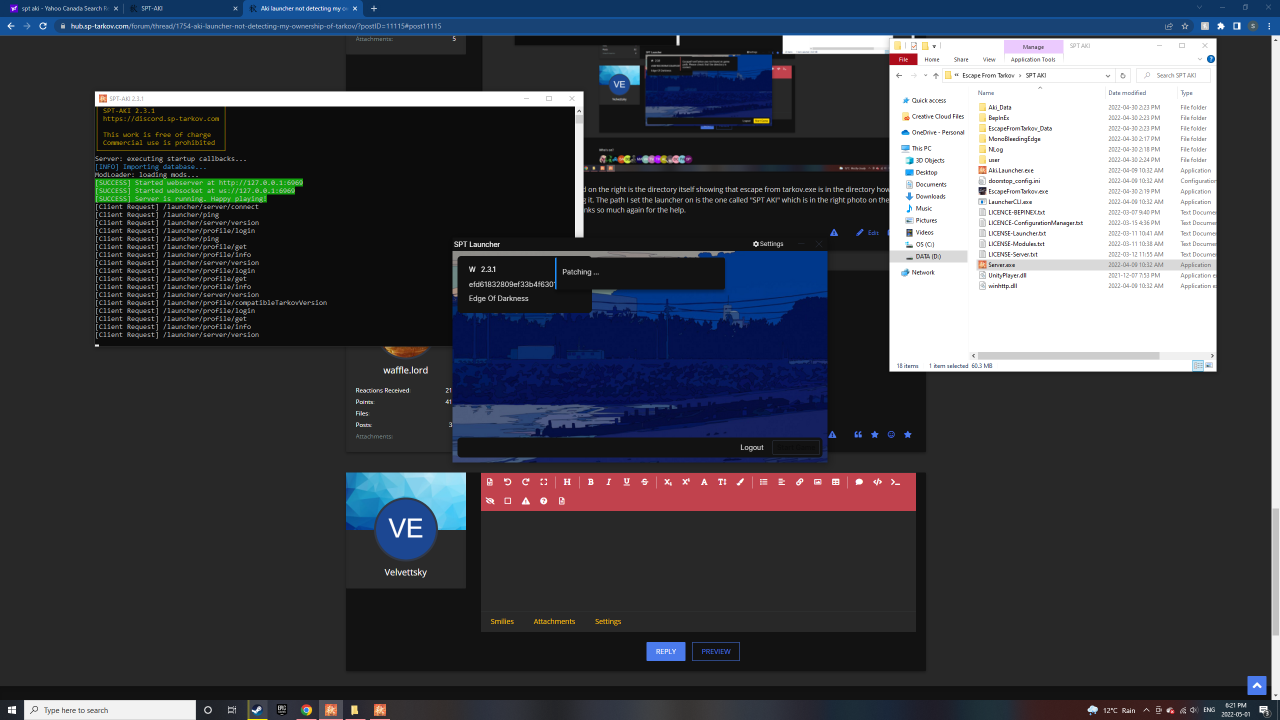Open Settings in the SPT Launcher
Viewport: 1280px width, 720px height.
[x=768, y=244]
